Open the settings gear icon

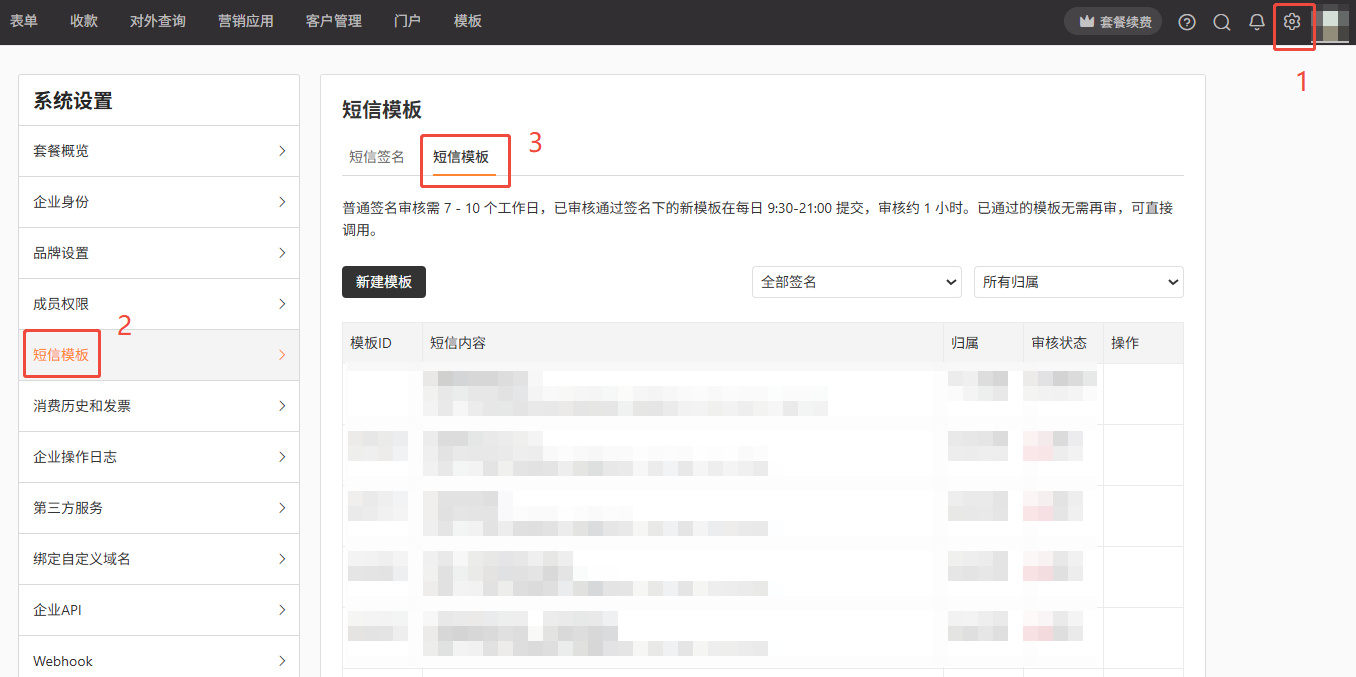pyautogui.click(x=1292, y=22)
